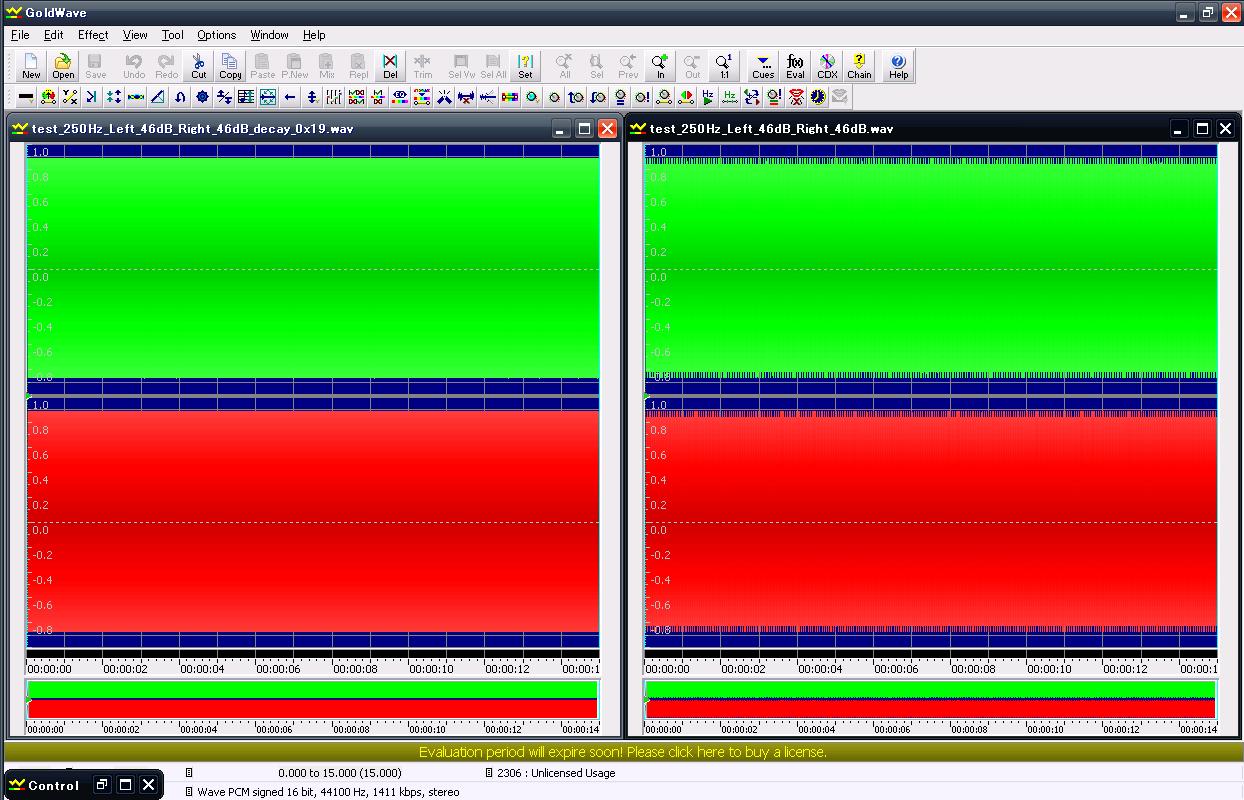
Task: Click the curved U-turn arrow effect icon
Action: pyautogui.click(x=180, y=97)
